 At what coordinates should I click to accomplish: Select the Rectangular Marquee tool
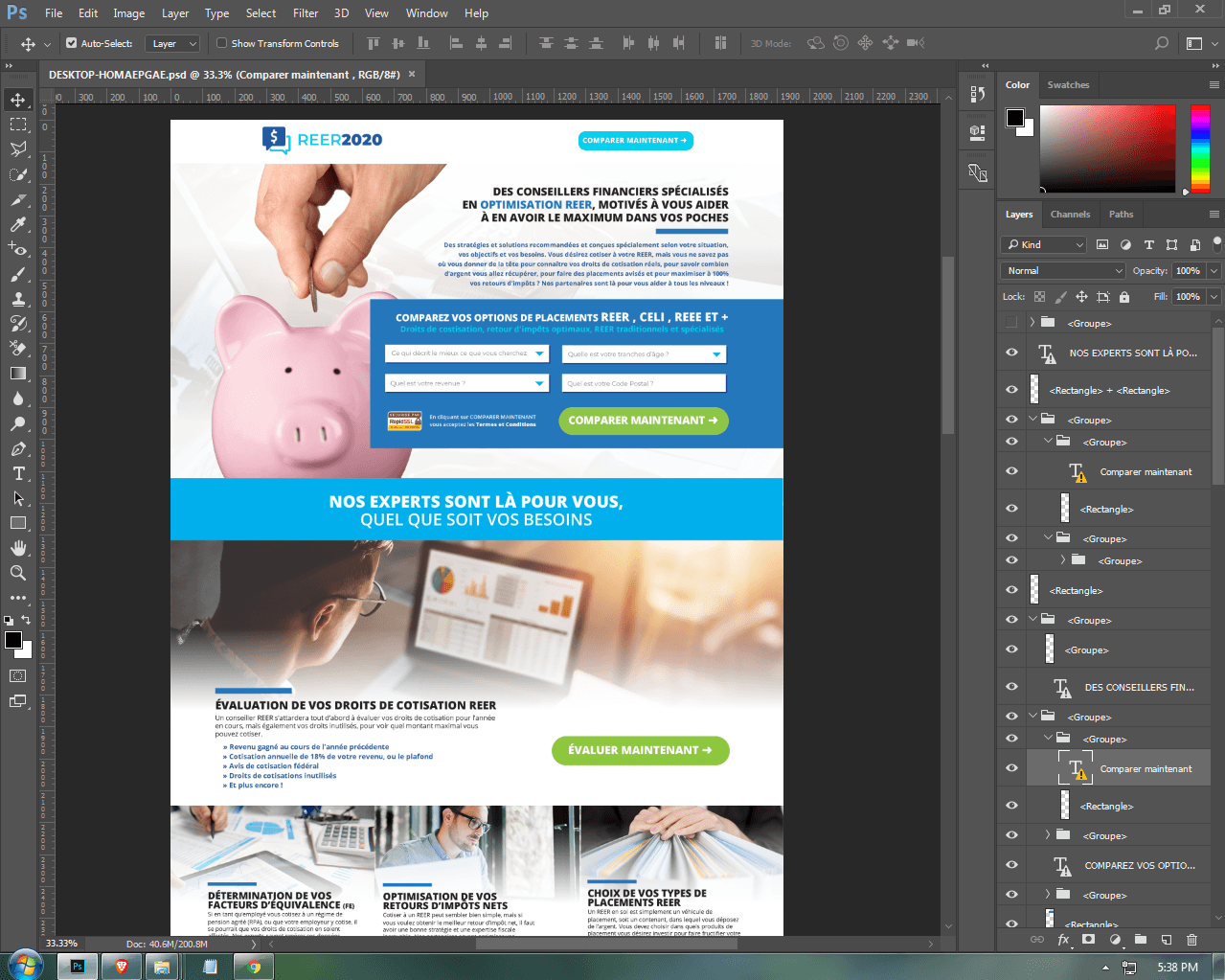pos(18,125)
